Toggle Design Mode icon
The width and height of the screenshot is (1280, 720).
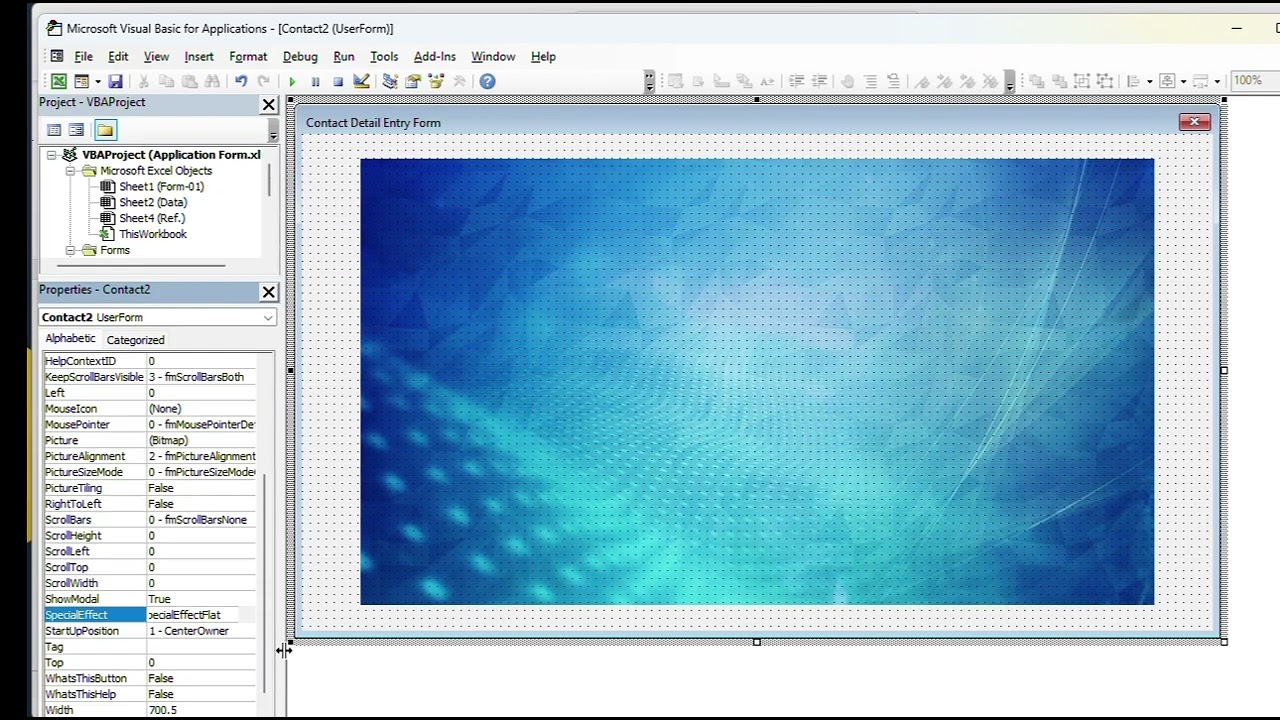[361, 82]
